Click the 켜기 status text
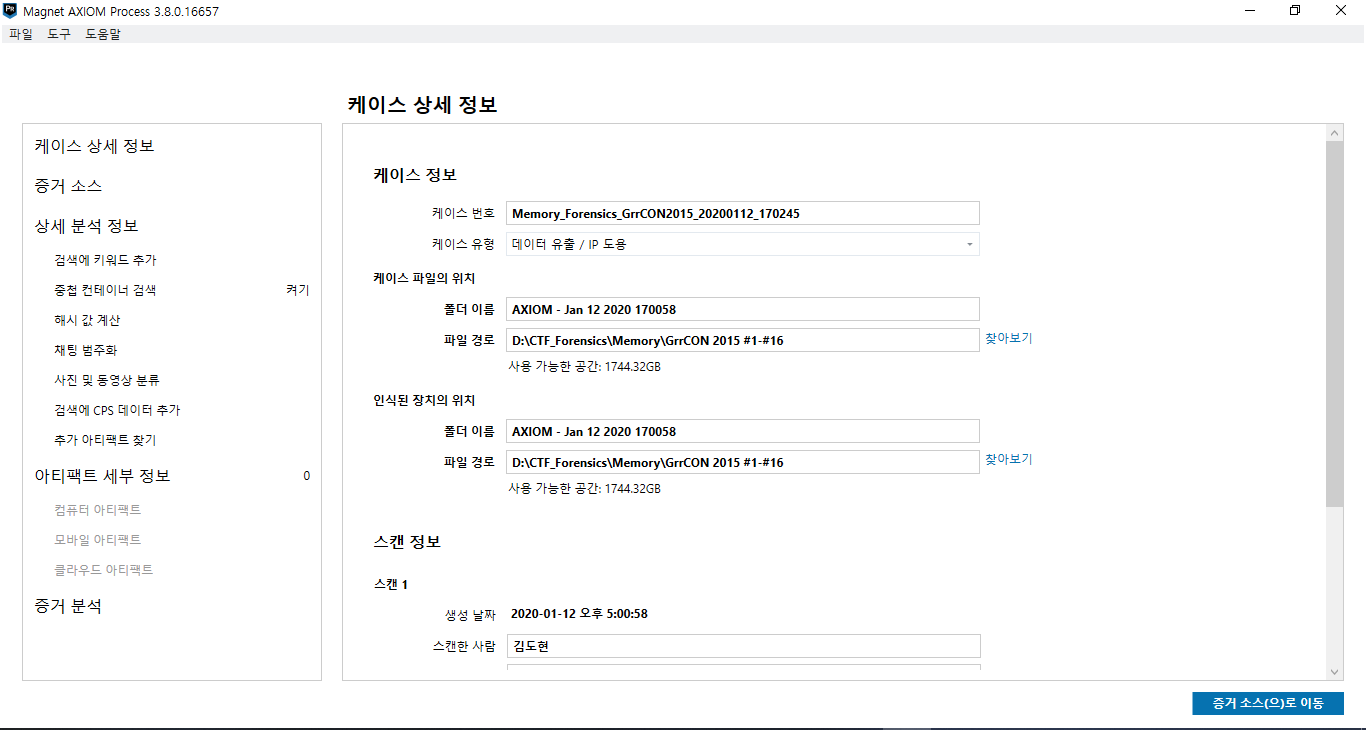The width and height of the screenshot is (1366, 730). pyautogui.click(x=298, y=290)
